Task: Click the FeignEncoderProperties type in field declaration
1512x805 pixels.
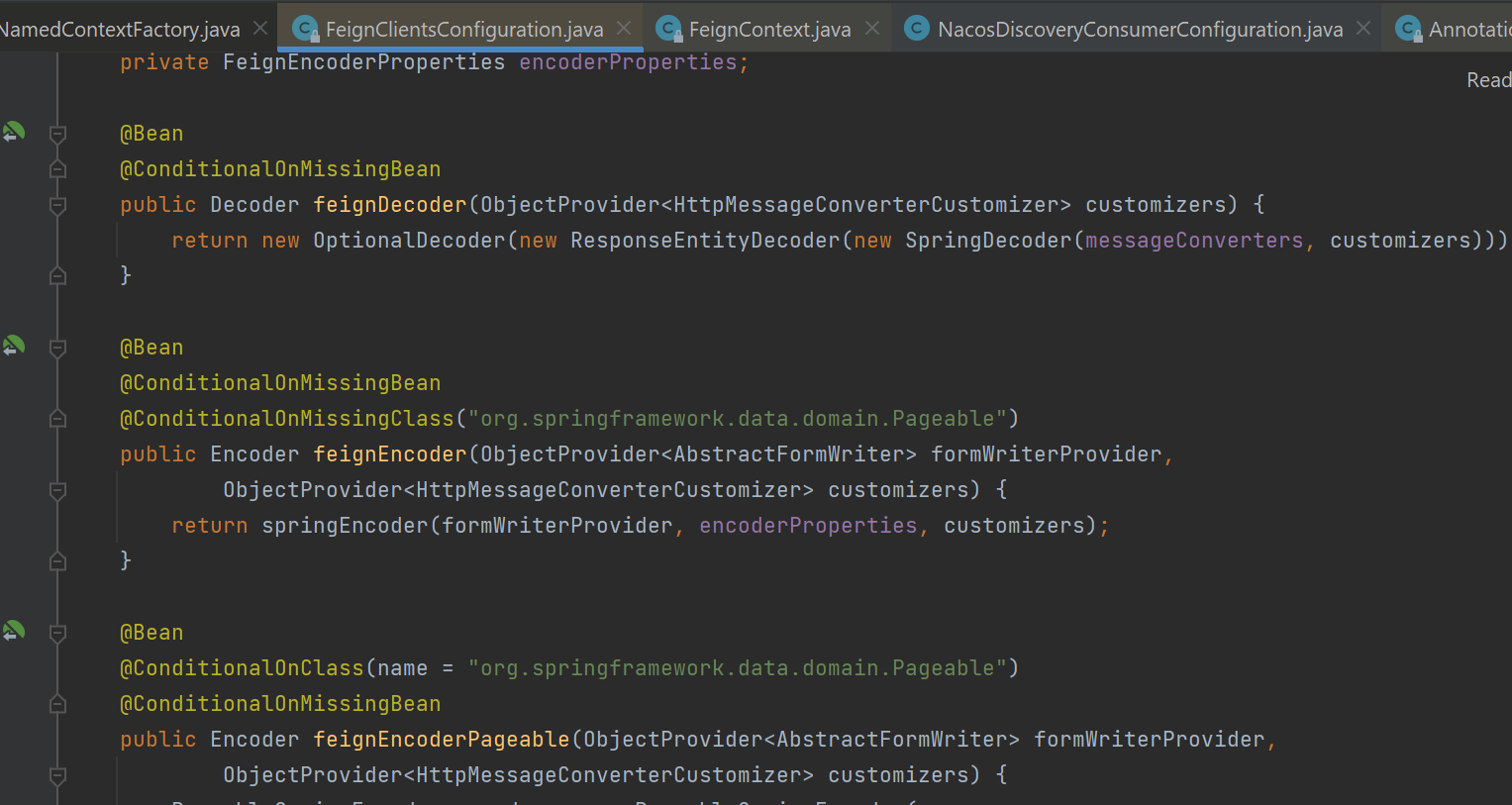Action: 364,62
